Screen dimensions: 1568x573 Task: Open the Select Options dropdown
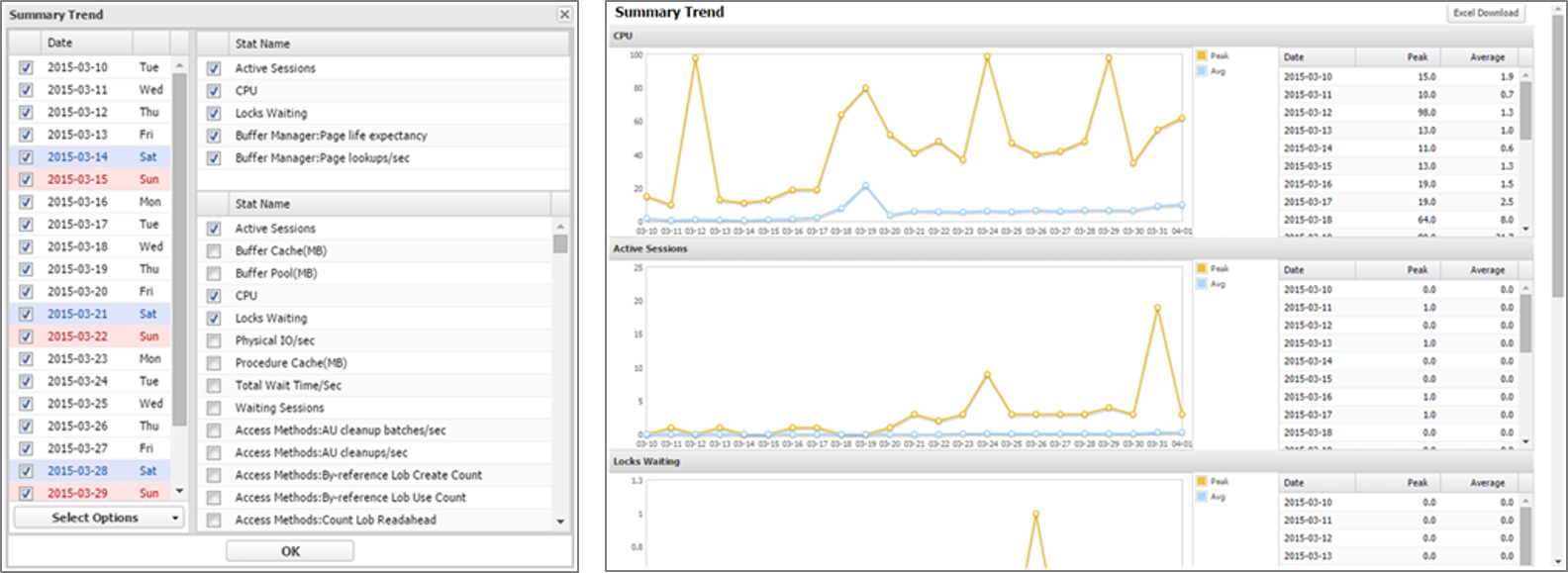[x=99, y=518]
